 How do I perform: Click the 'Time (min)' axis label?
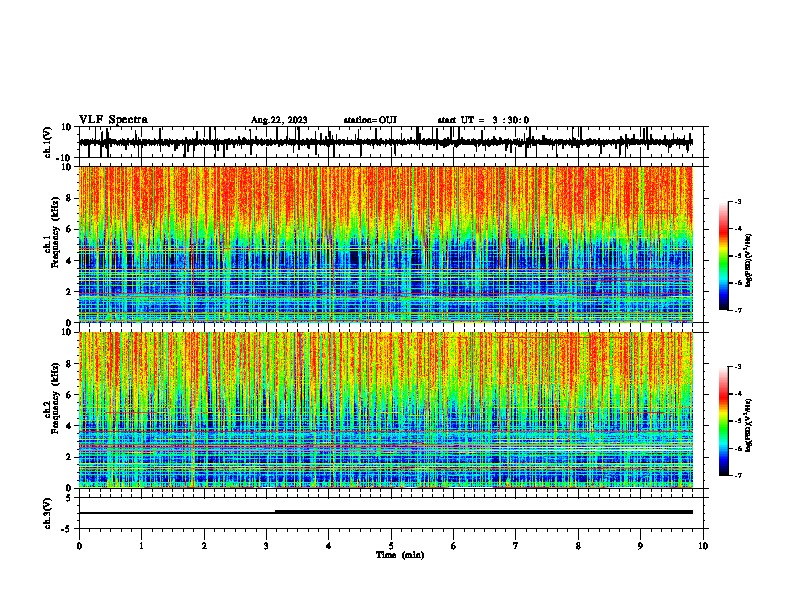pyautogui.click(x=400, y=555)
